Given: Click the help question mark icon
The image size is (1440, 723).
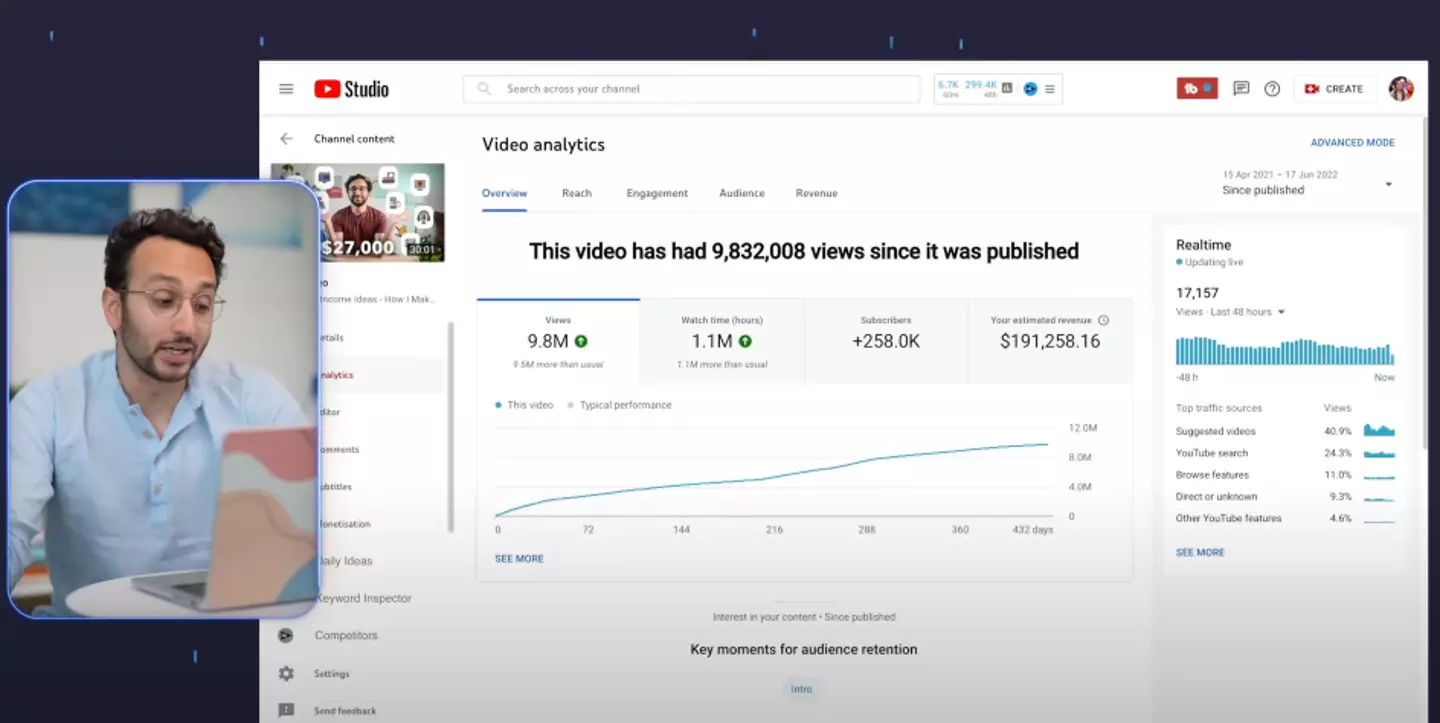Looking at the screenshot, I should tap(1272, 89).
